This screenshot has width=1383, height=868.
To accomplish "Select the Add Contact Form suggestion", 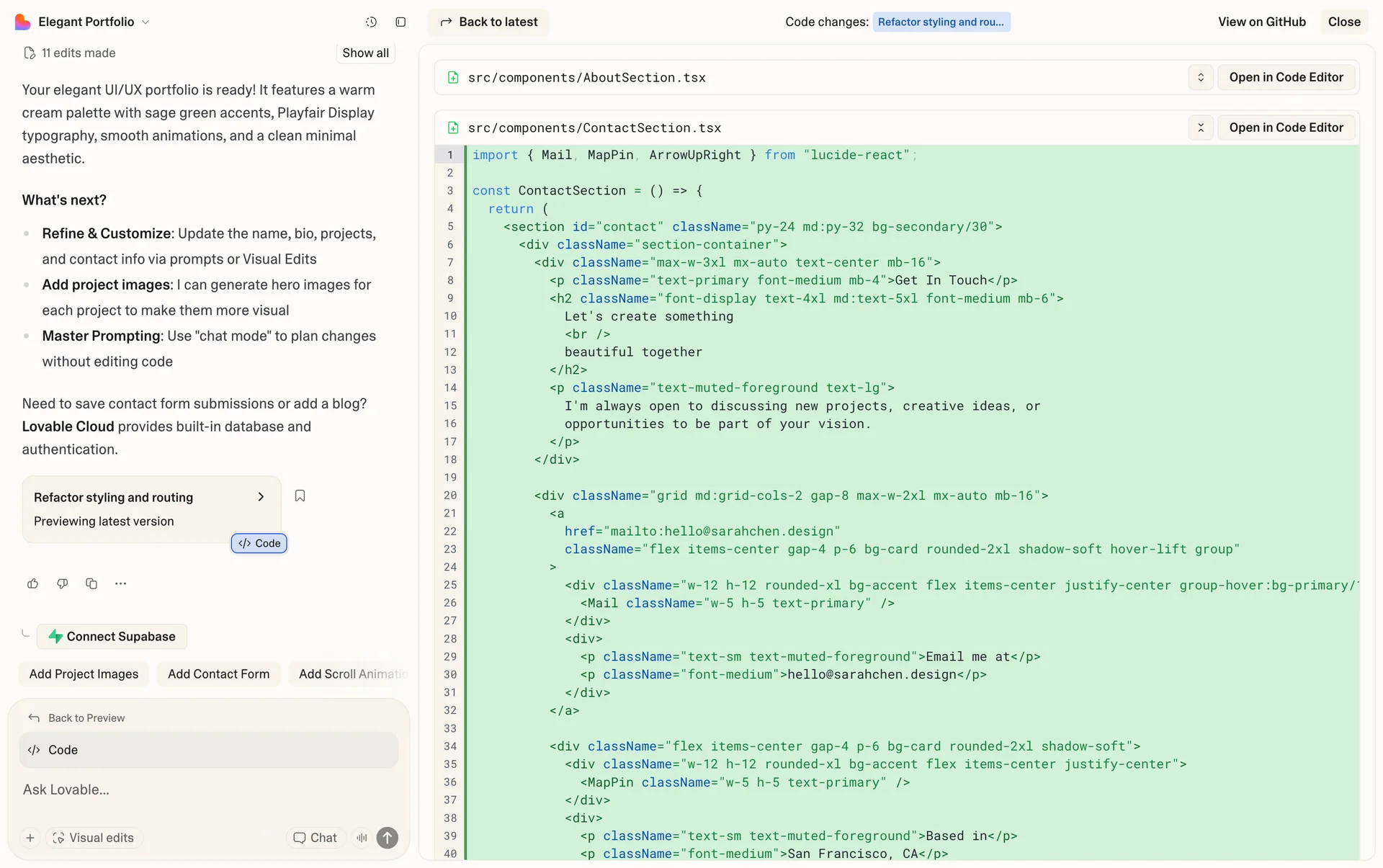I will point(218,674).
